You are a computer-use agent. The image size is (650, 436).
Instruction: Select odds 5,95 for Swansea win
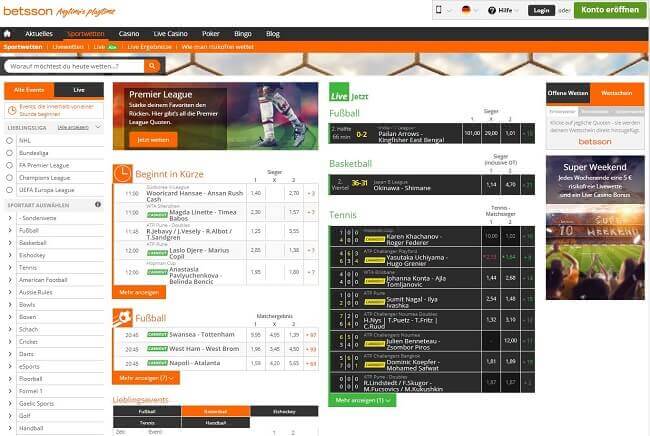coord(256,334)
